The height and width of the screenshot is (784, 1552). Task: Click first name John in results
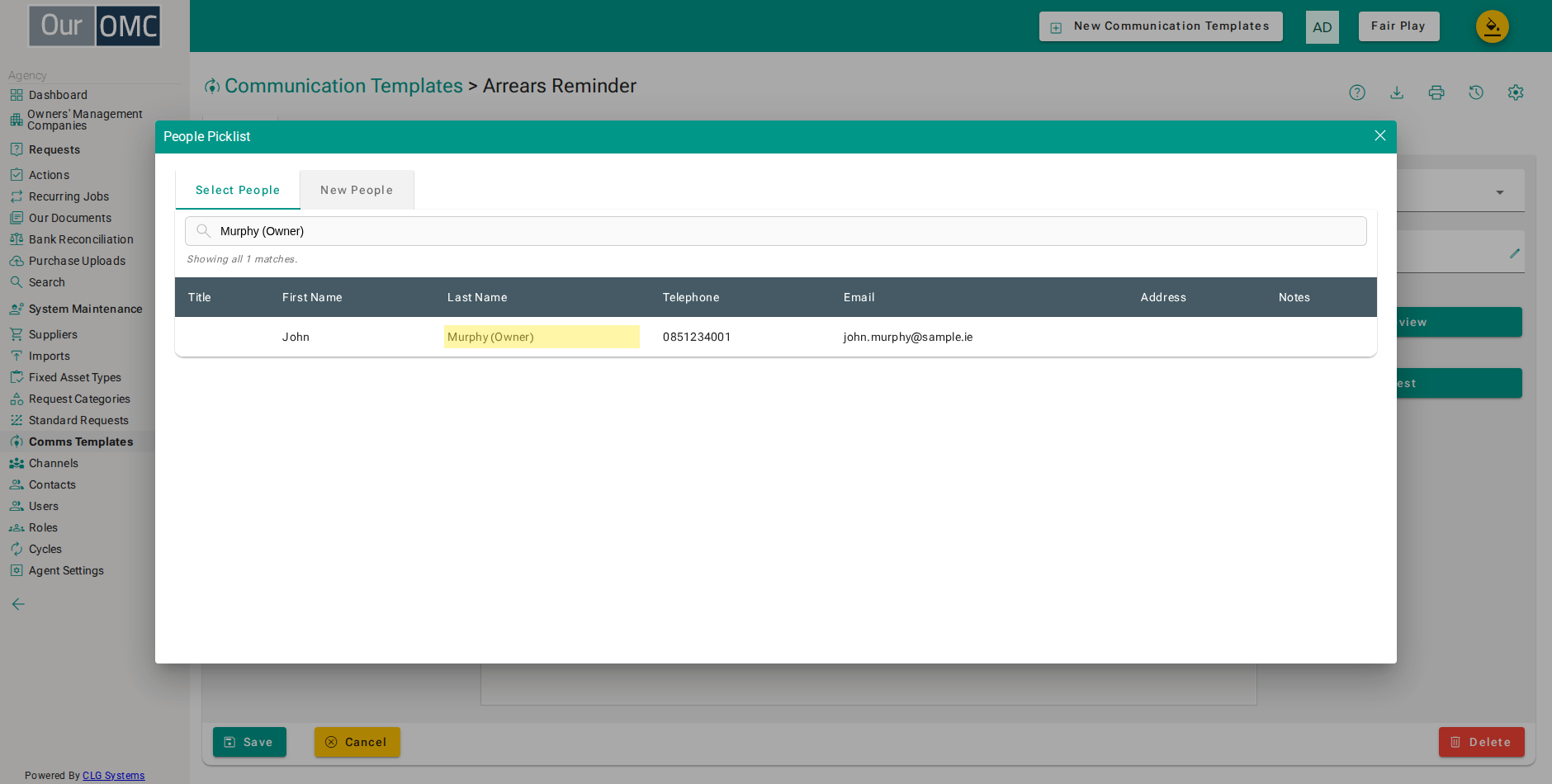pyautogui.click(x=296, y=337)
